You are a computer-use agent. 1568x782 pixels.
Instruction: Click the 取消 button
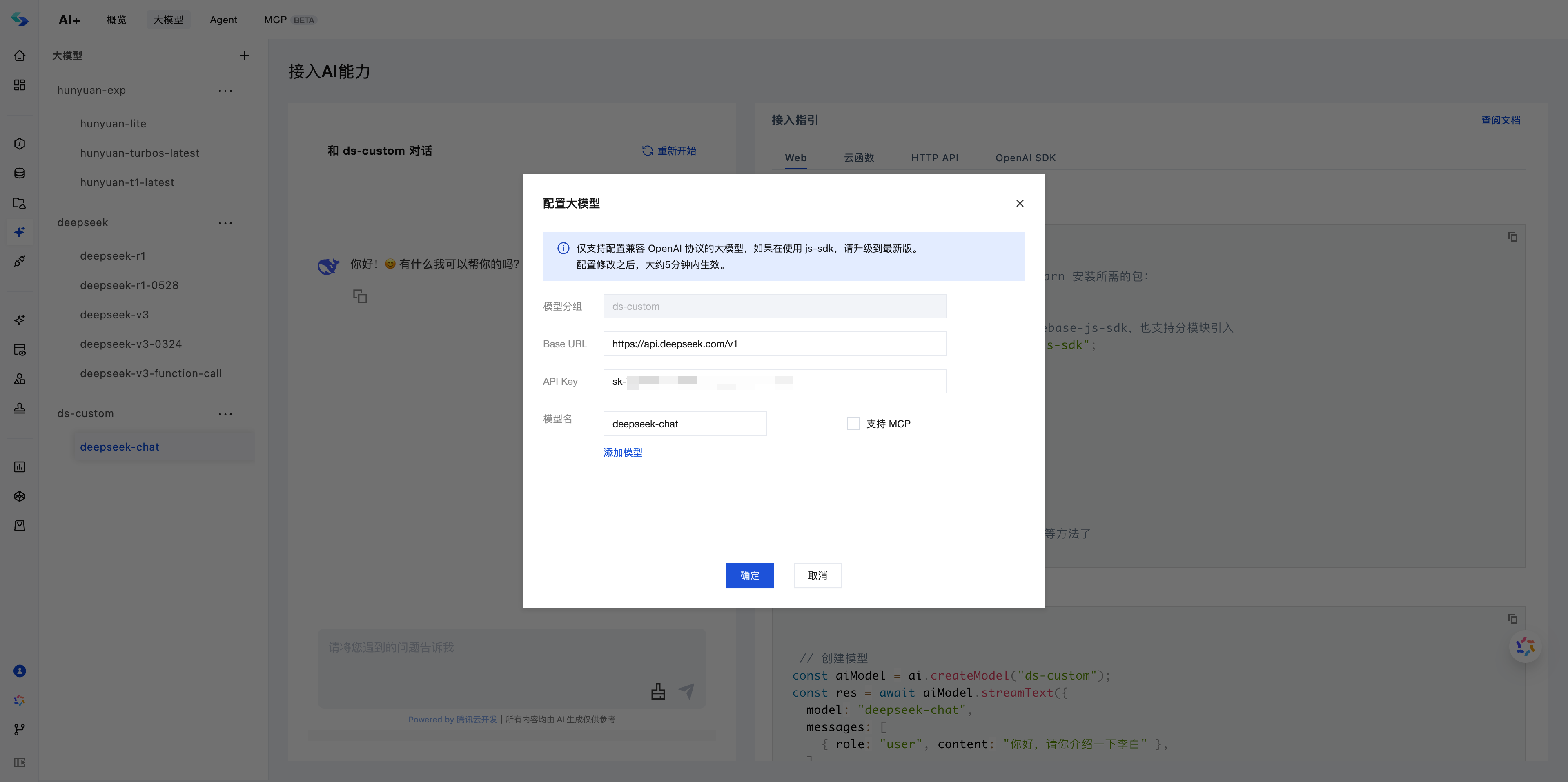tap(817, 575)
